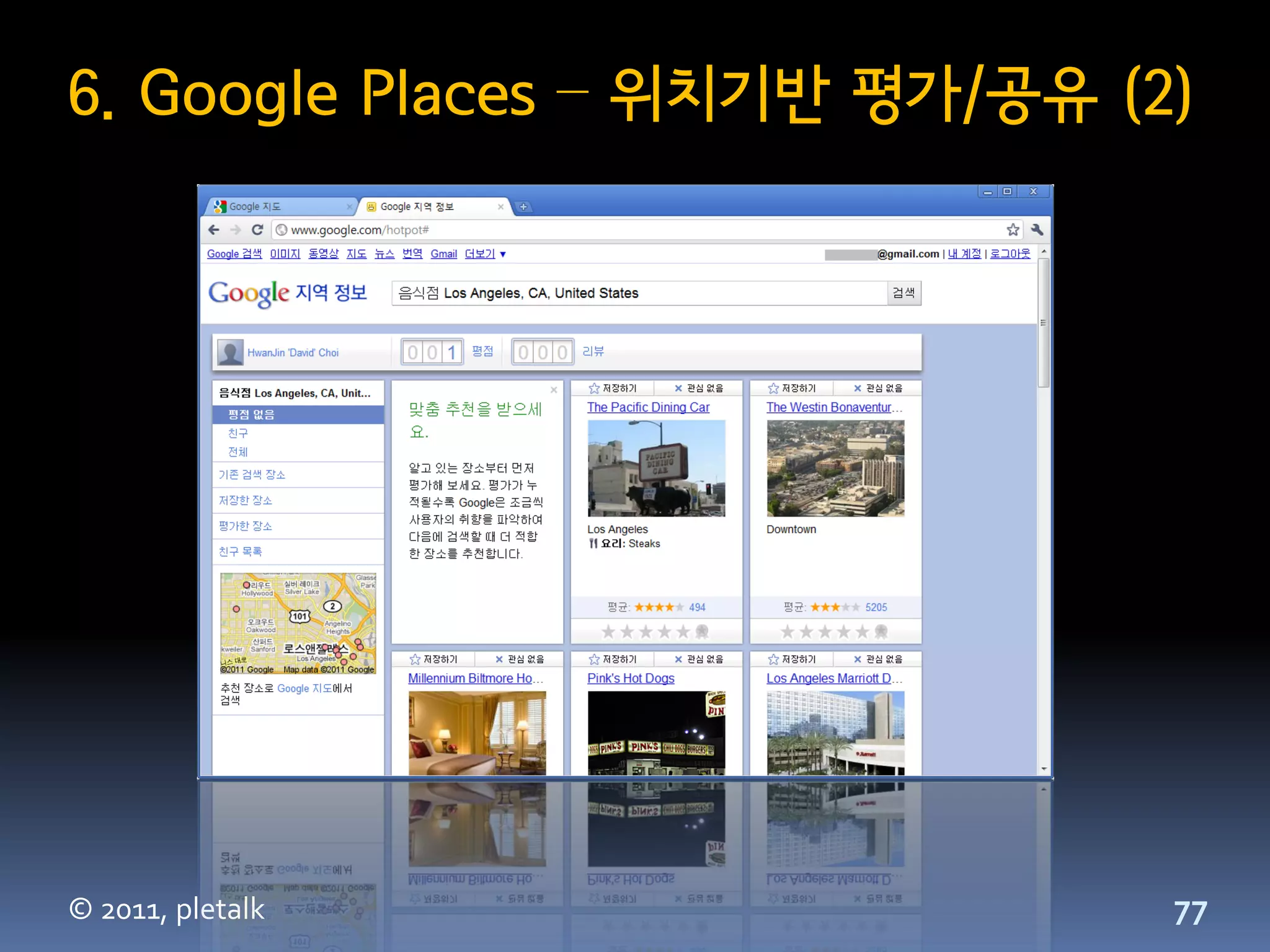The height and width of the screenshot is (952, 1270).
Task: Rate The Pacific Dining Car five stars
Action: click(683, 632)
